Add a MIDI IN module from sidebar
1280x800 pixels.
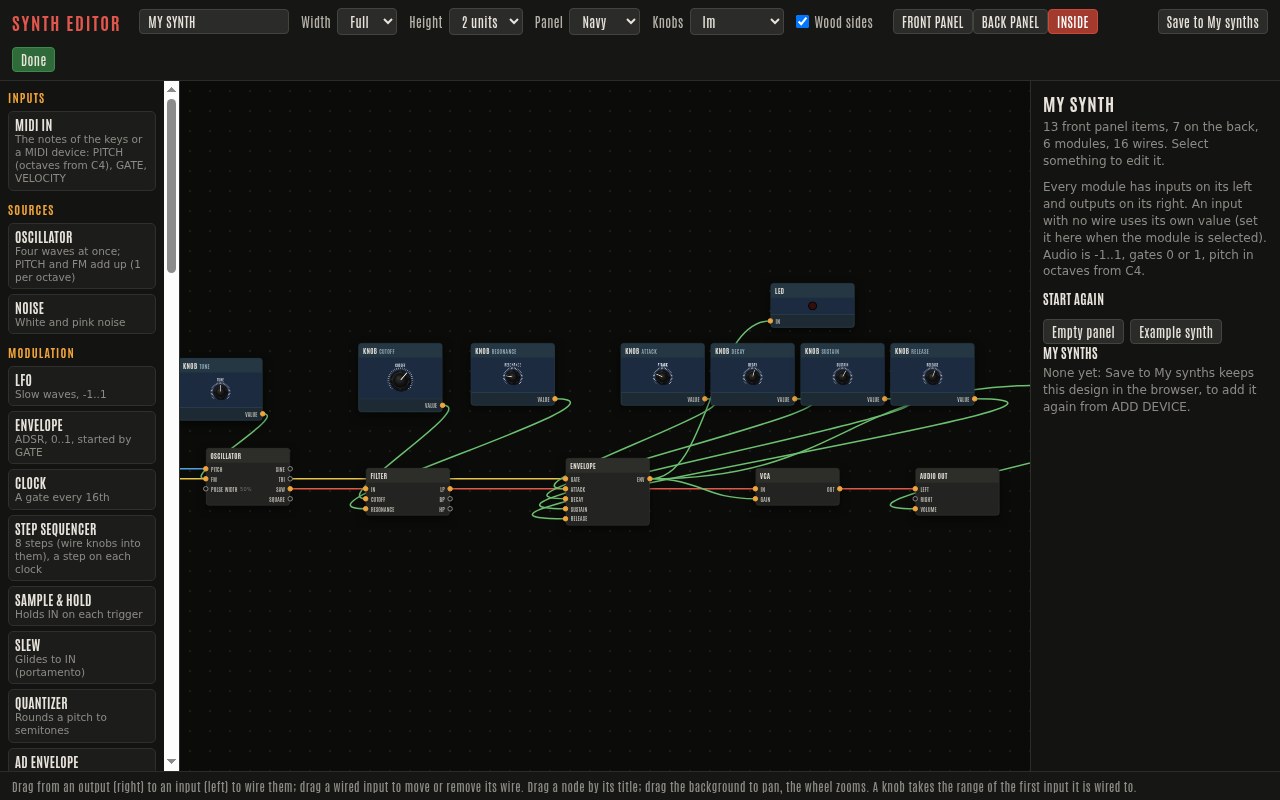pyautogui.click(x=82, y=151)
